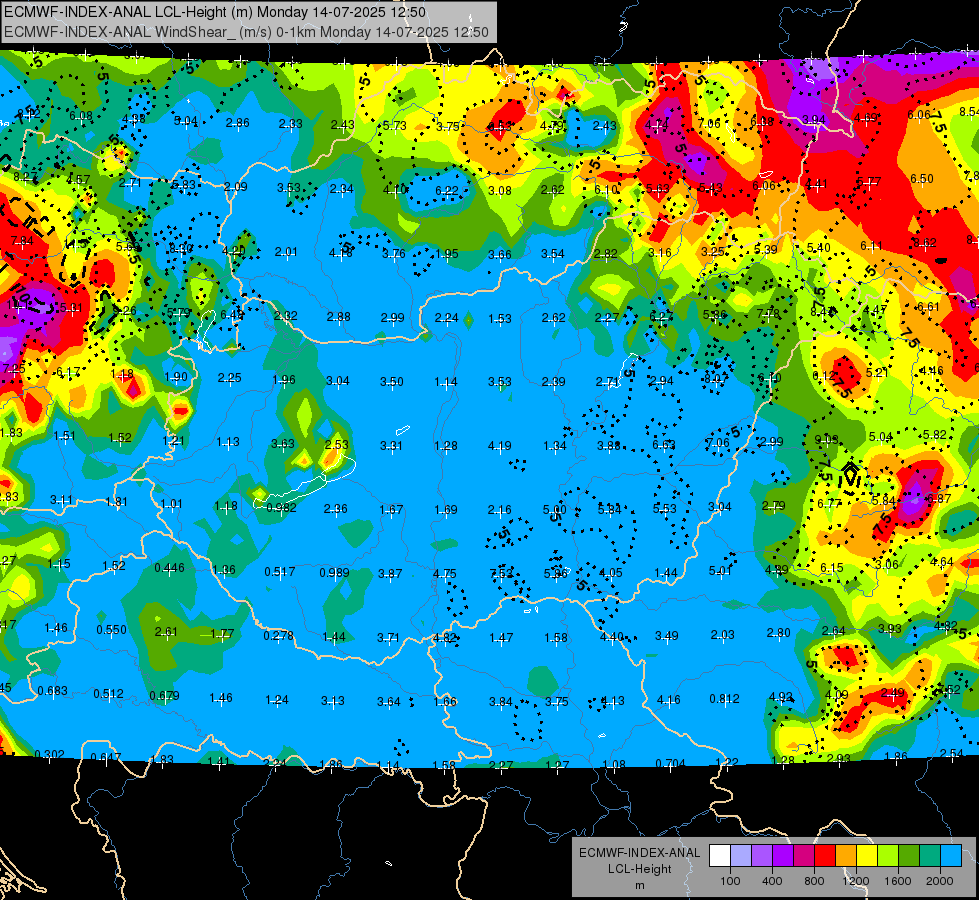Viewport: 979px width, 900px height.
Task: Click the wind shear value 4.19
Action: click(x=499, y=446)
